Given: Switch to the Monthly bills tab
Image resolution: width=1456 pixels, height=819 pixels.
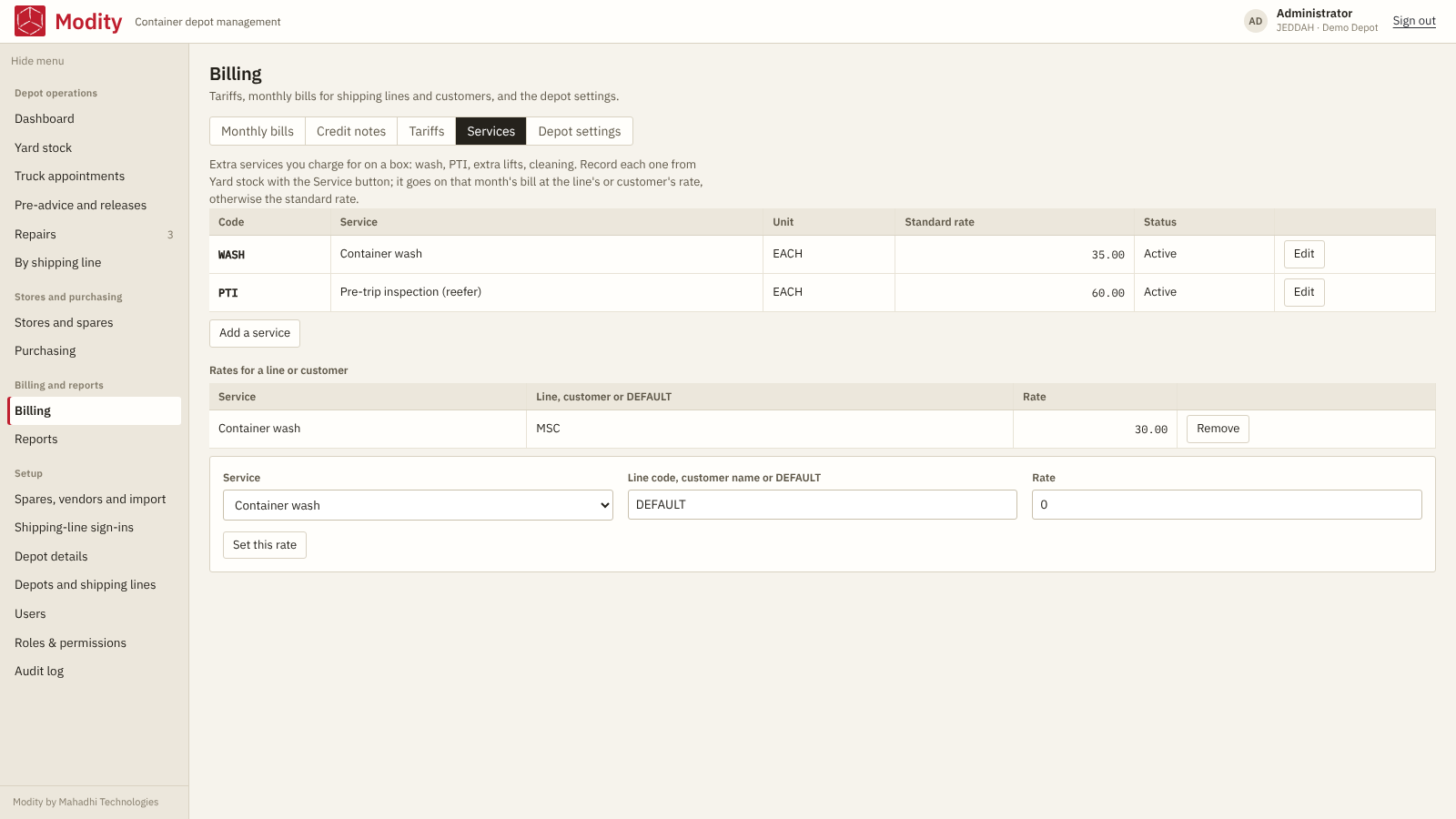Looking at the screenshot, I should coord(258,131).
